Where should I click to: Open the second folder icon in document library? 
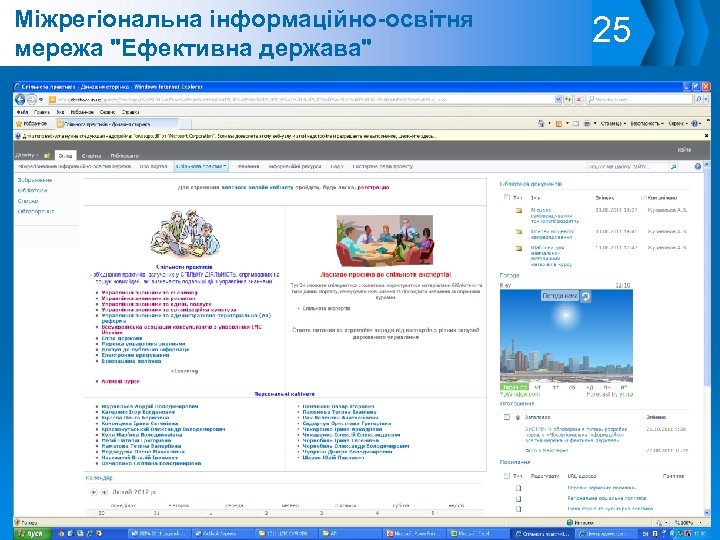click(518, 232)
